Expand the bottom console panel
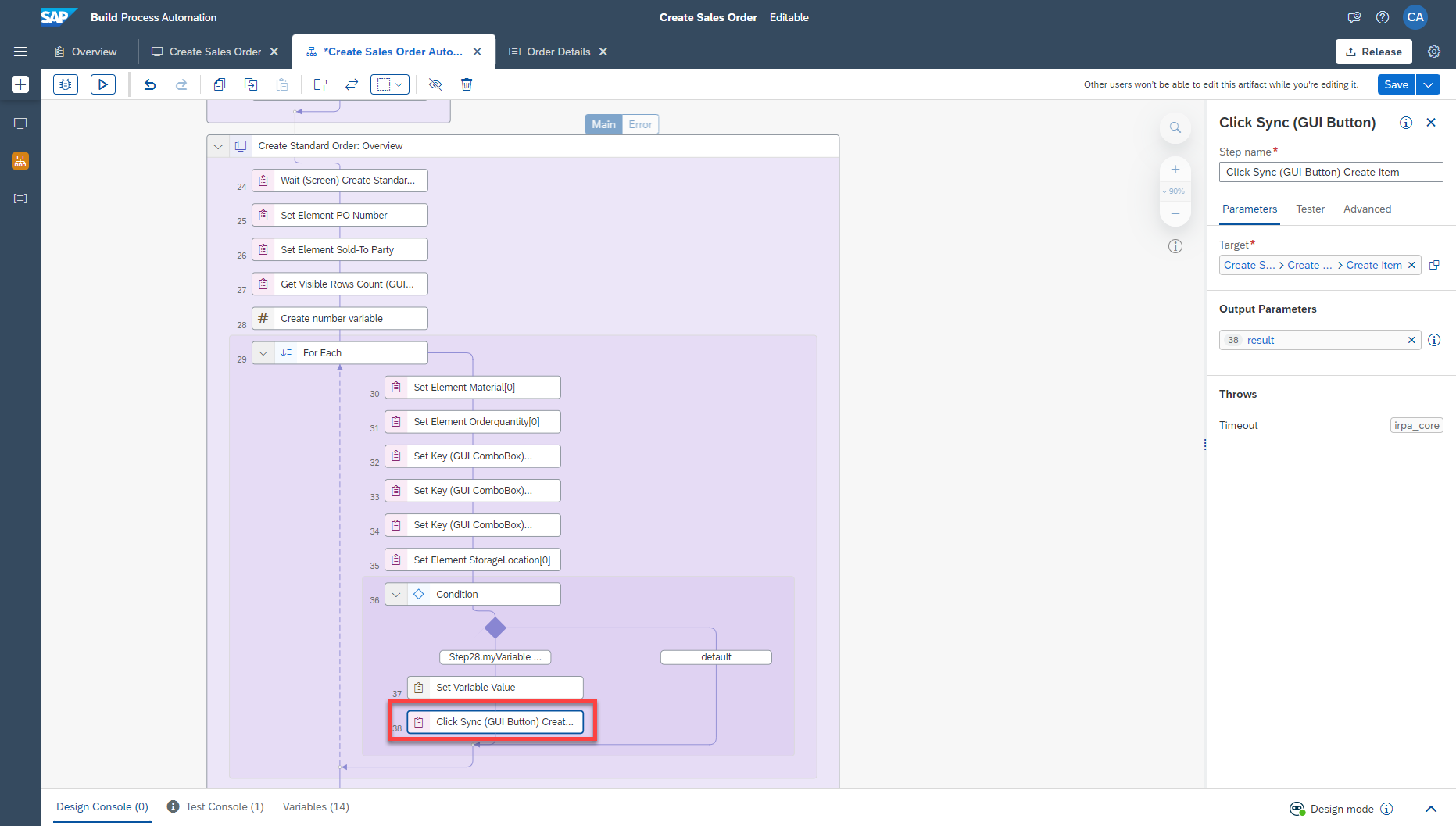 pyautogui.click(x=1431, y=809)
